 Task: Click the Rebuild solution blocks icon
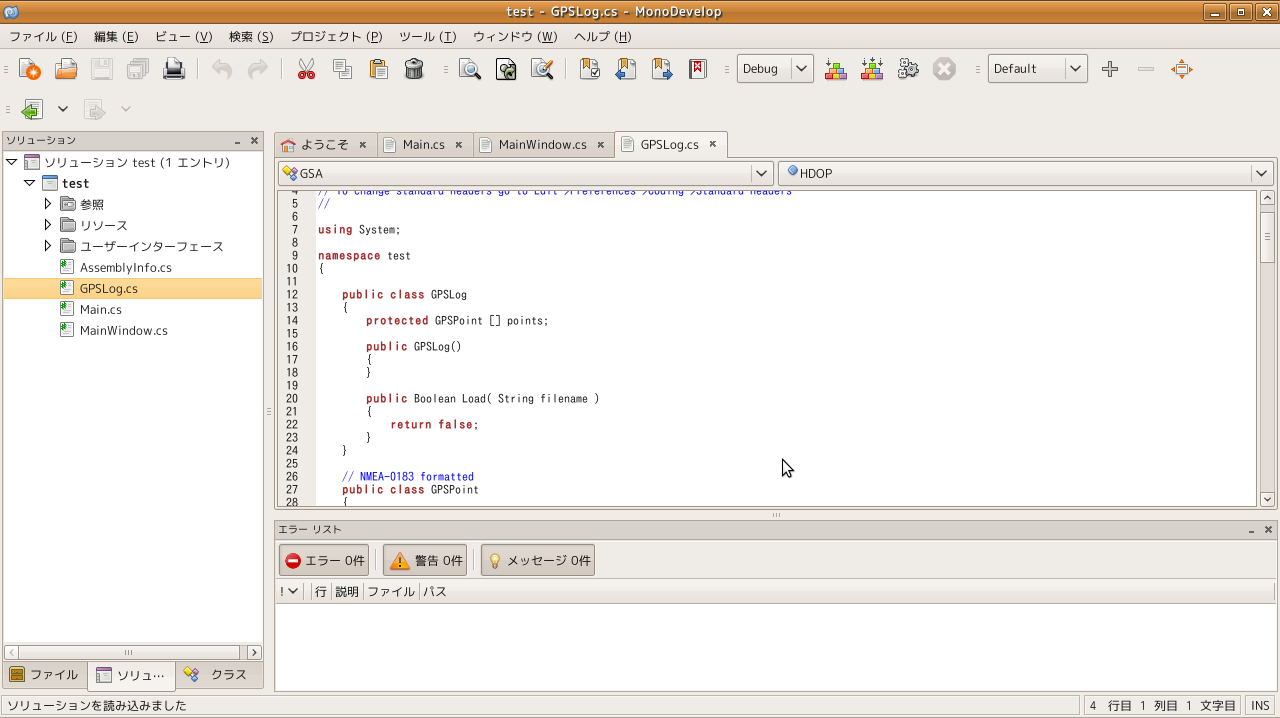click(872, 69)
